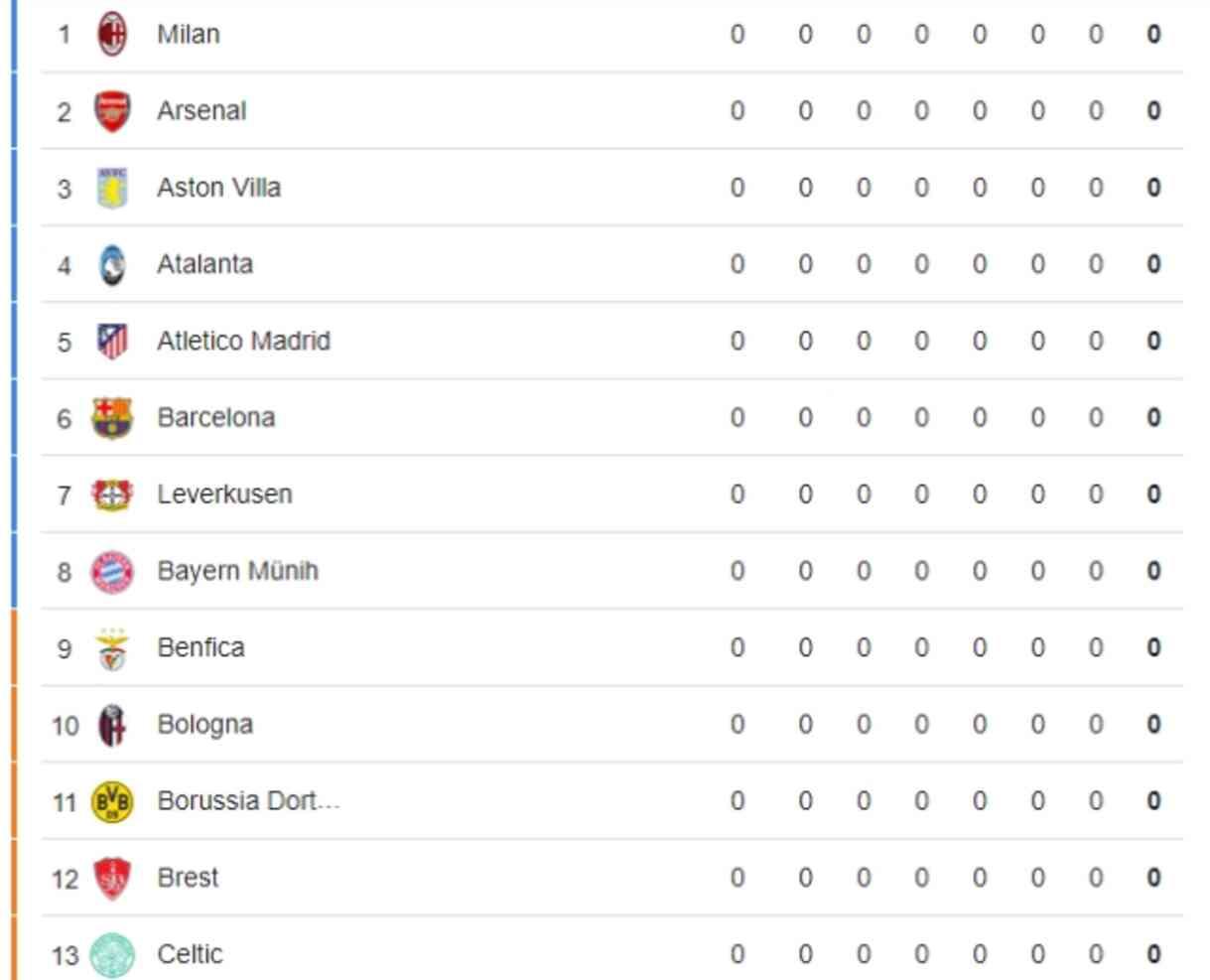Click the Atalanta club crest
Screen dimensions: 1210x980
tap(112, 265)
